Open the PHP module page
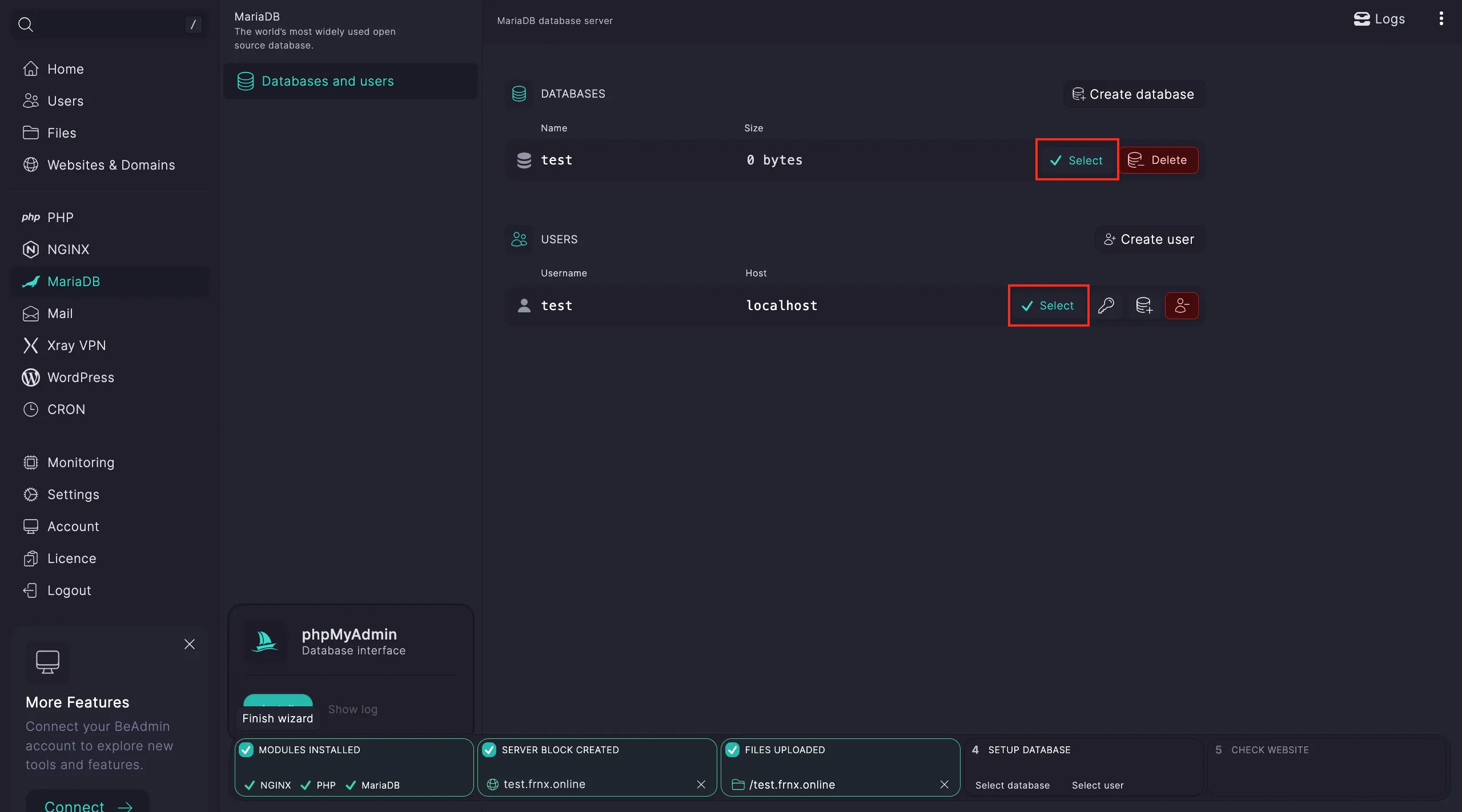 (110, 218)
